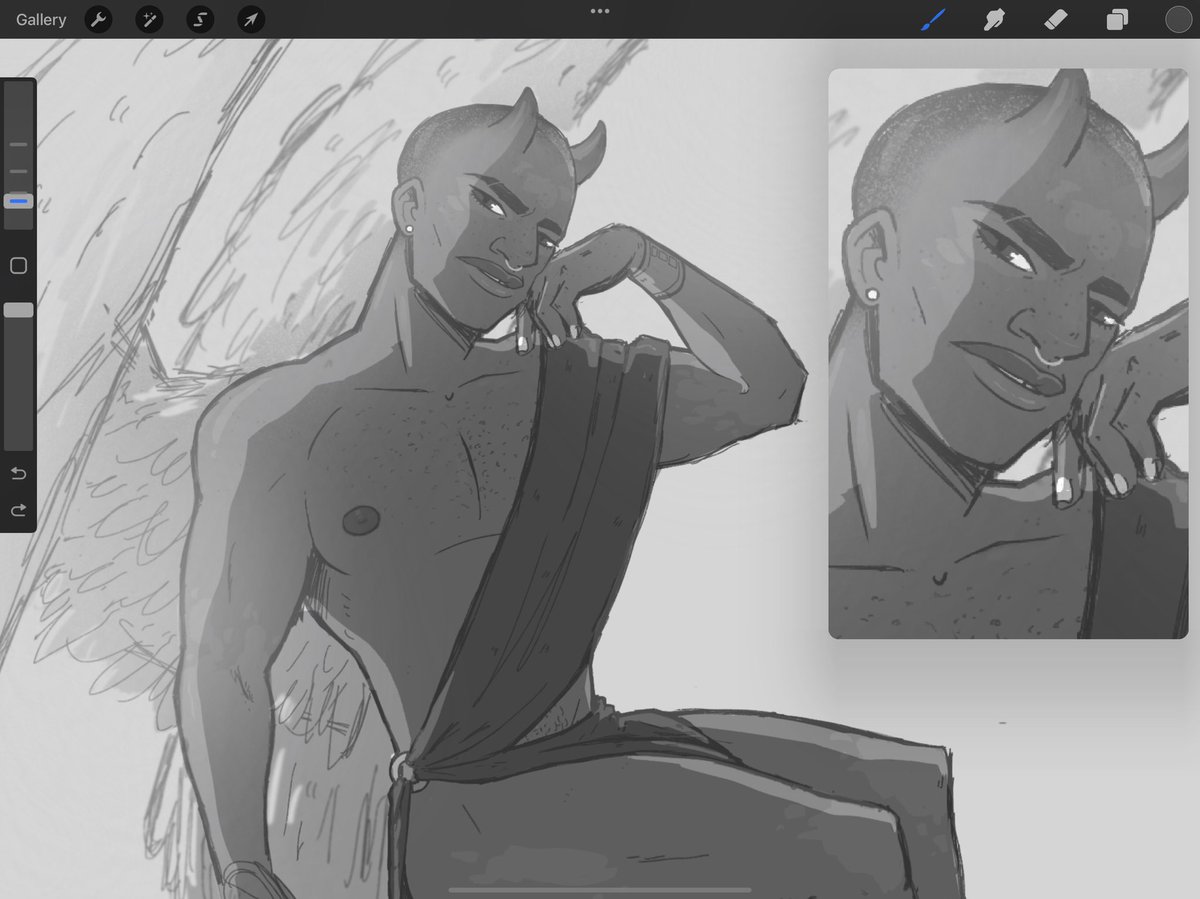1200x899 pixels.
Task: Open the Layers panel
Action: coord(1117,19)
